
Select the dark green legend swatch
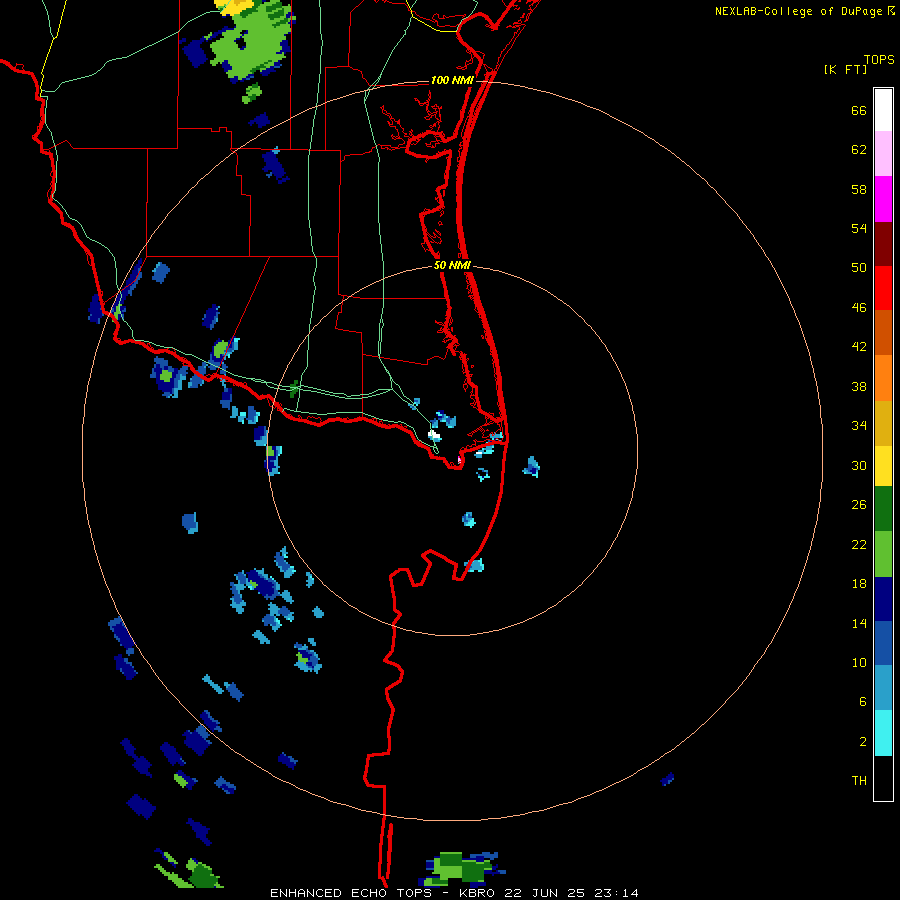[883, 509]
